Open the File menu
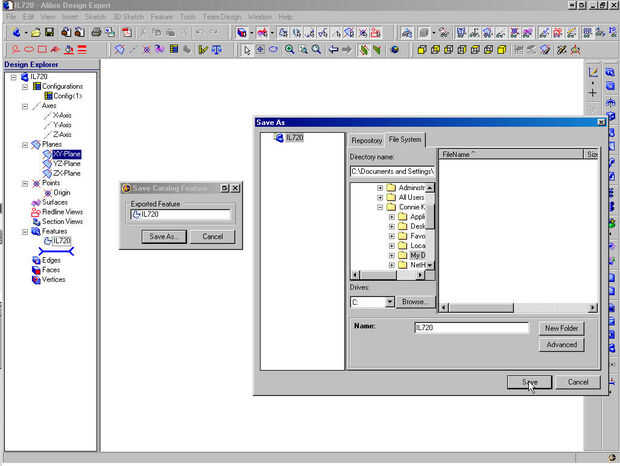 click(11, 17)
